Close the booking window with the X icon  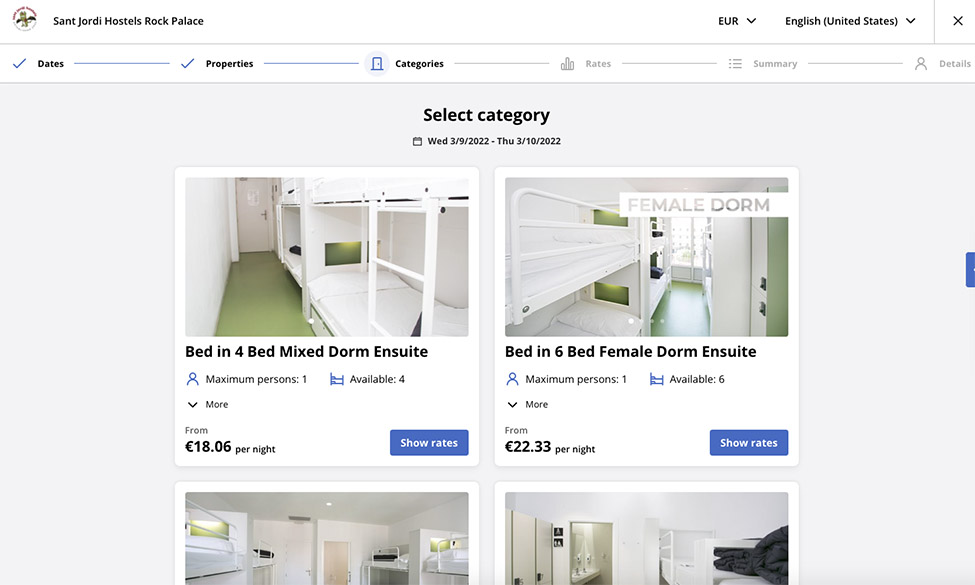958,21
